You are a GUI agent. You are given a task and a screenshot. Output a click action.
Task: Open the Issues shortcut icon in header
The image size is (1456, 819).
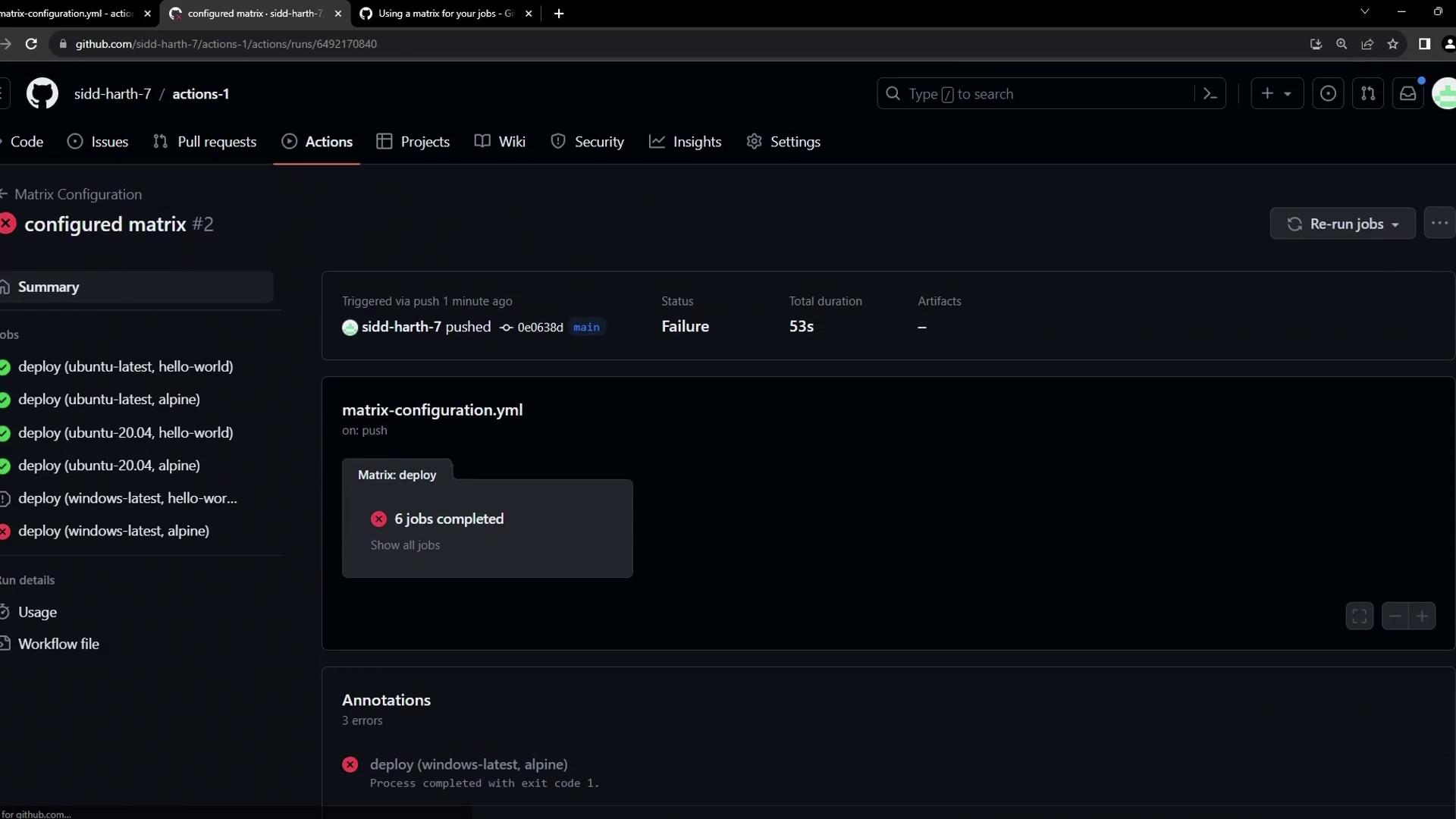[1328, 94]
